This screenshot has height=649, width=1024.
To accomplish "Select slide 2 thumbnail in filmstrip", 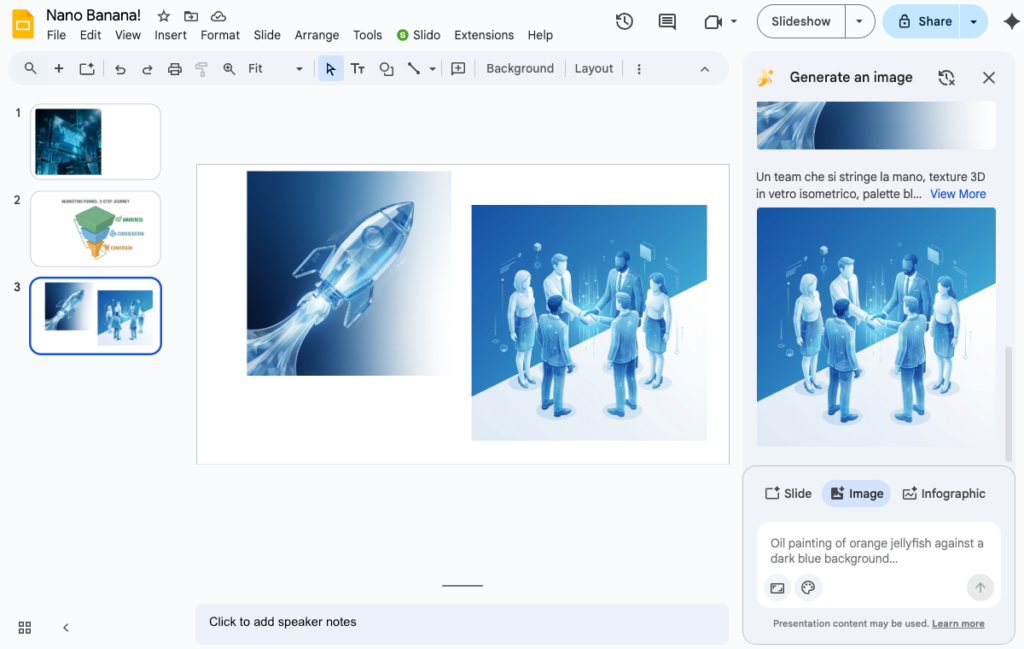I will click(x=96, y=229).
